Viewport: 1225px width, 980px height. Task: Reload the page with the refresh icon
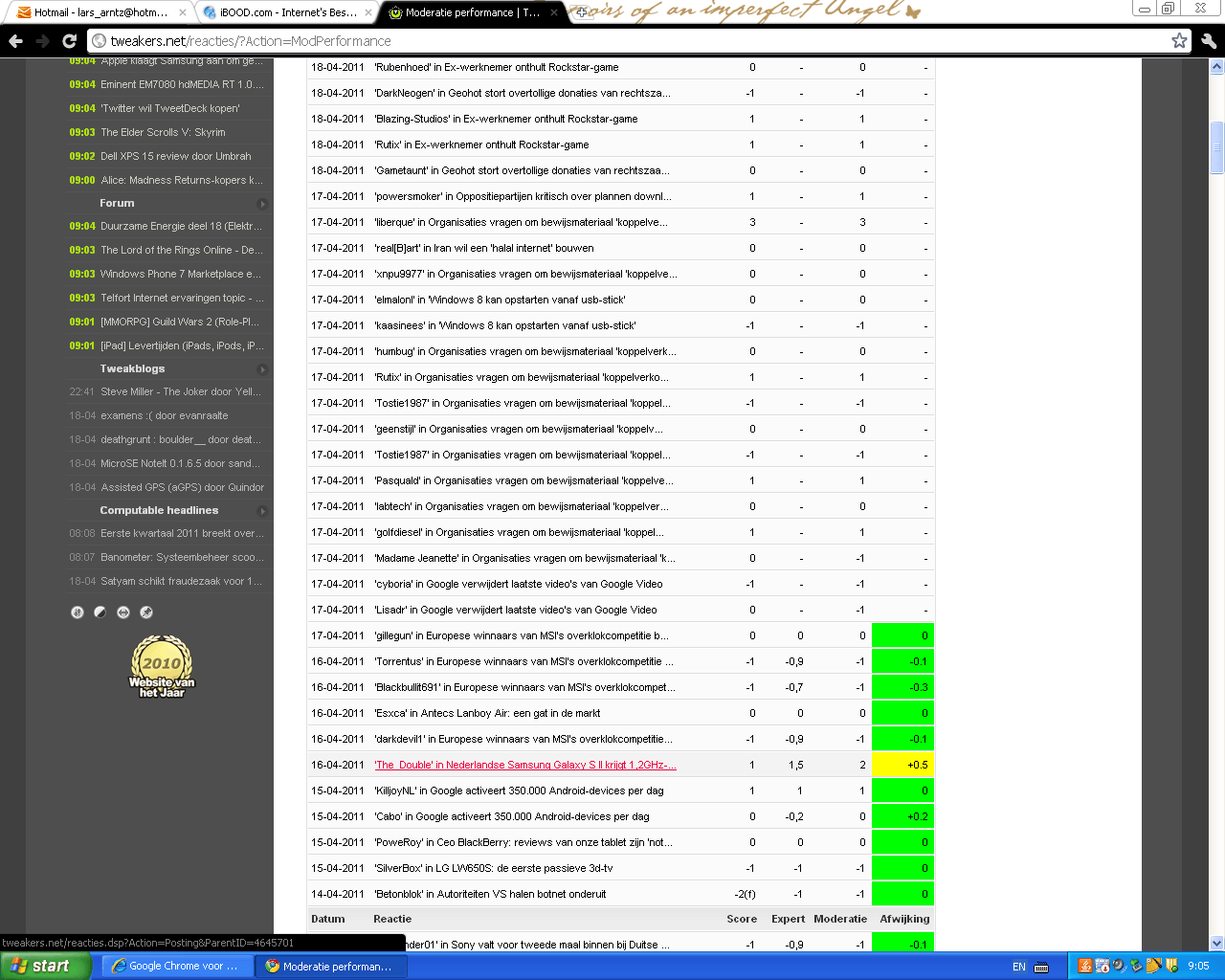(69, 41)
